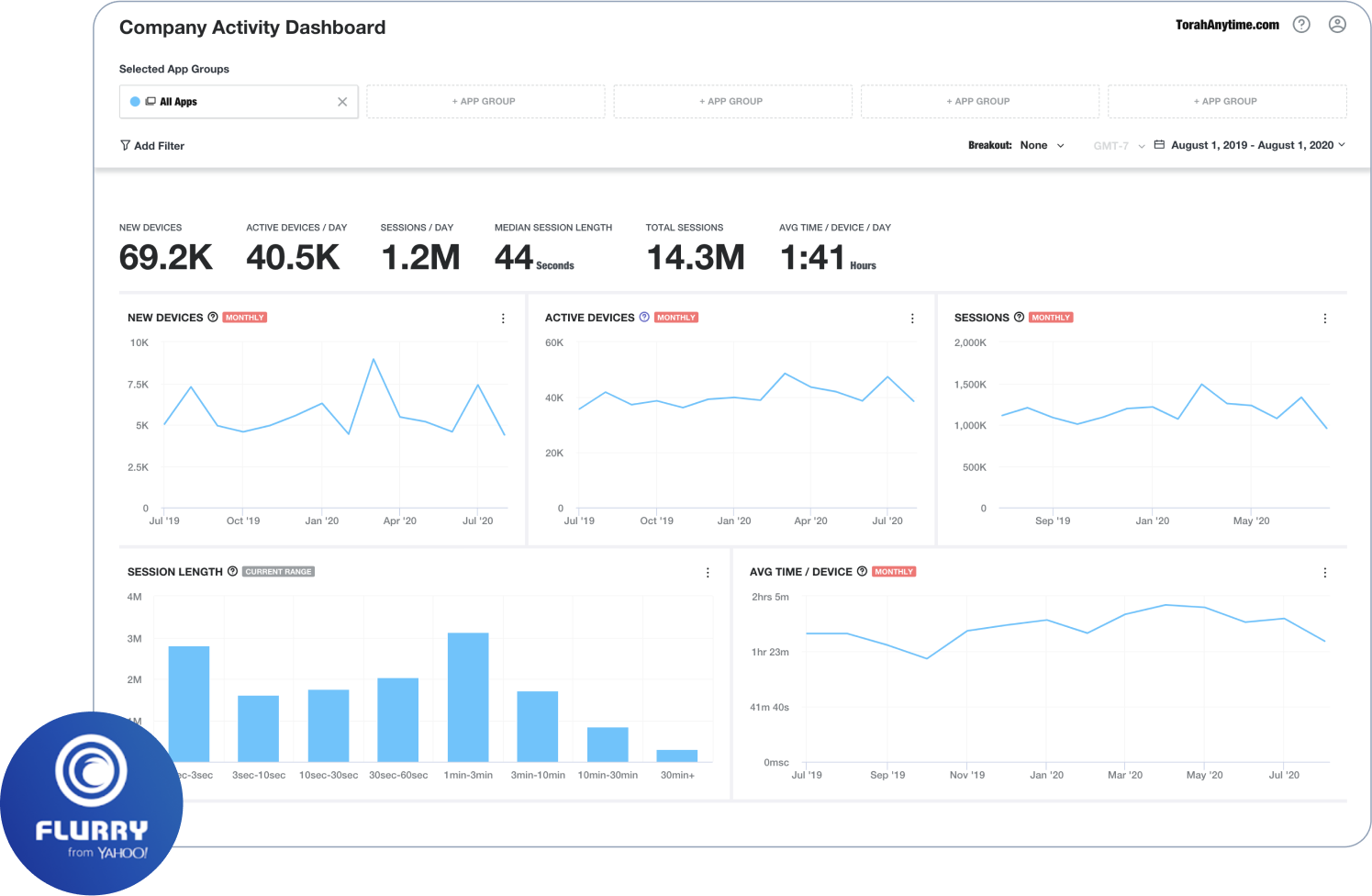Viewport: 1372px width, 896px height.
Task: Click Active Devices info help icon
Action: tap(644, 317)
